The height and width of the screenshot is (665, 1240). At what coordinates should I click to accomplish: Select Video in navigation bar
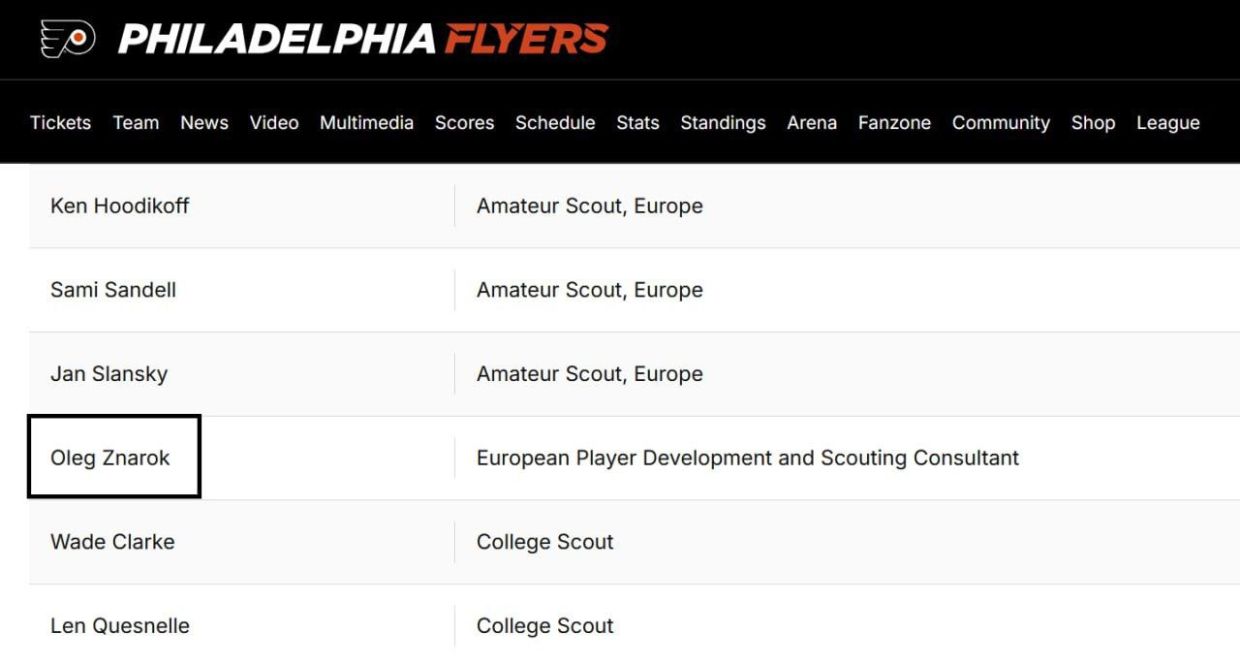(x=274, y=123)
